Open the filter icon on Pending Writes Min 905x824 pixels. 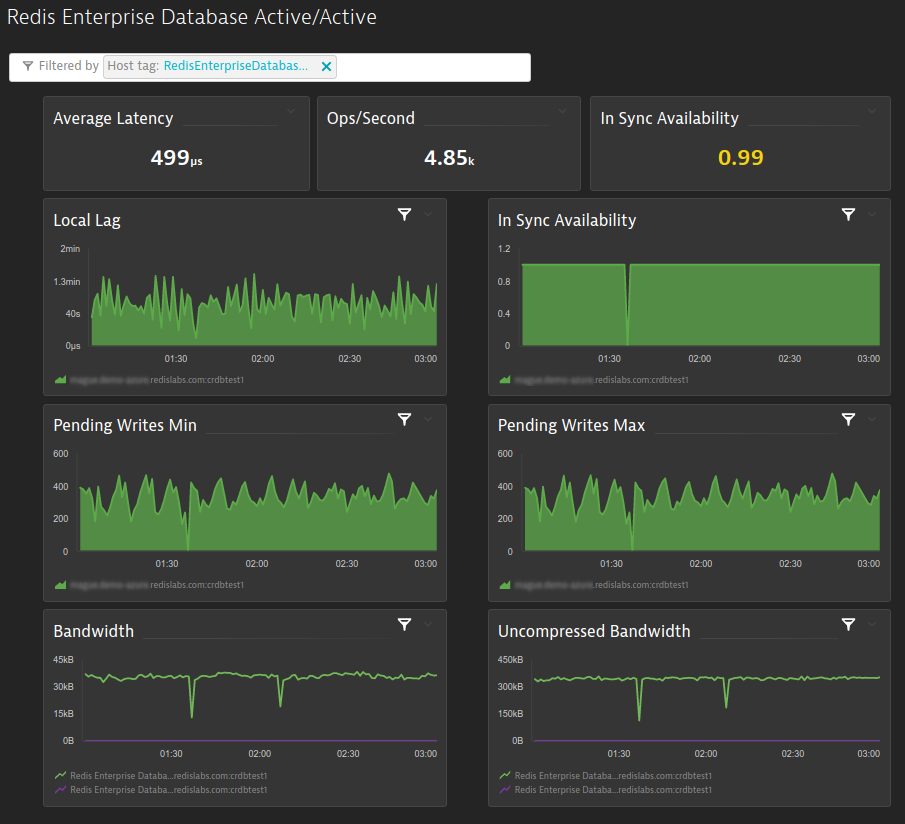tap(404, 419)
